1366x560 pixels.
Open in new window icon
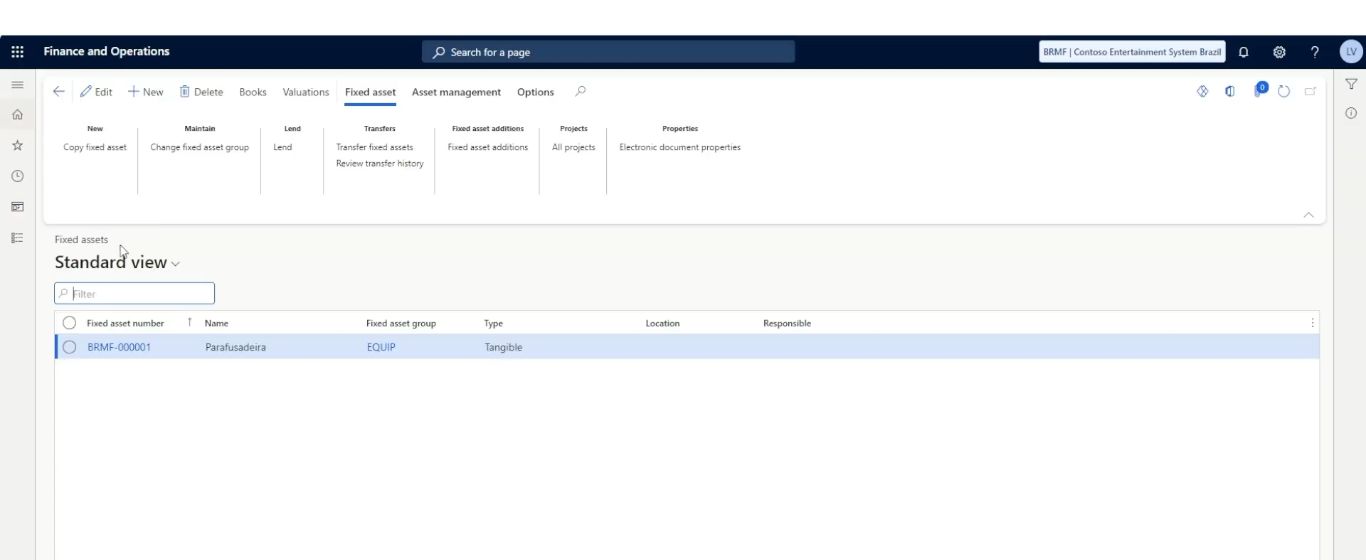(x=1310, y=91)
